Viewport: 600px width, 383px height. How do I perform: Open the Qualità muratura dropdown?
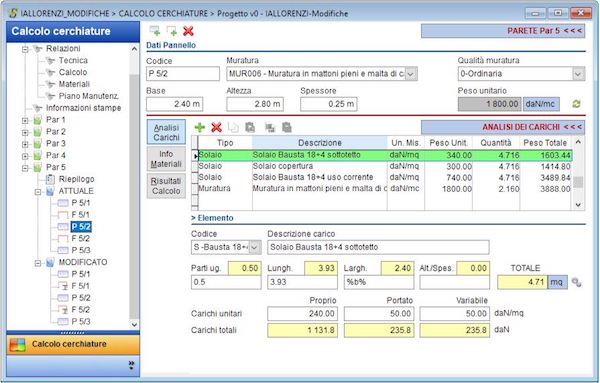(x=578, y=74)
